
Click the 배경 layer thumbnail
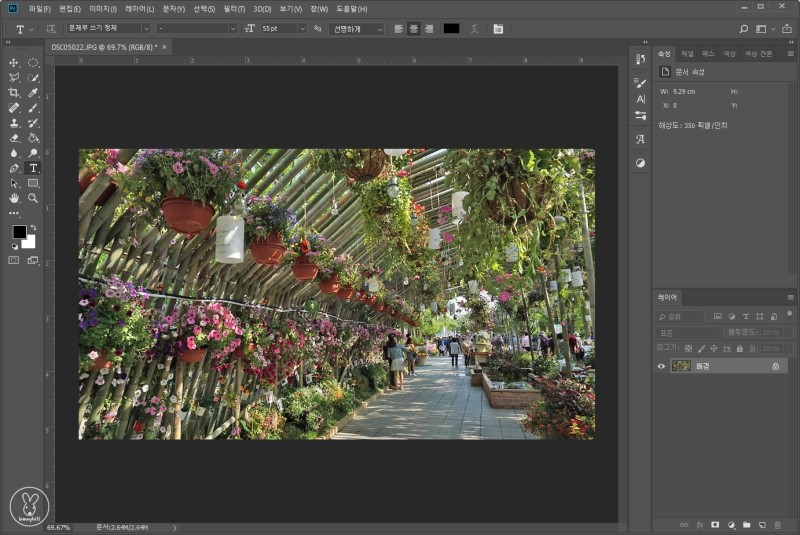click(681, 366)
